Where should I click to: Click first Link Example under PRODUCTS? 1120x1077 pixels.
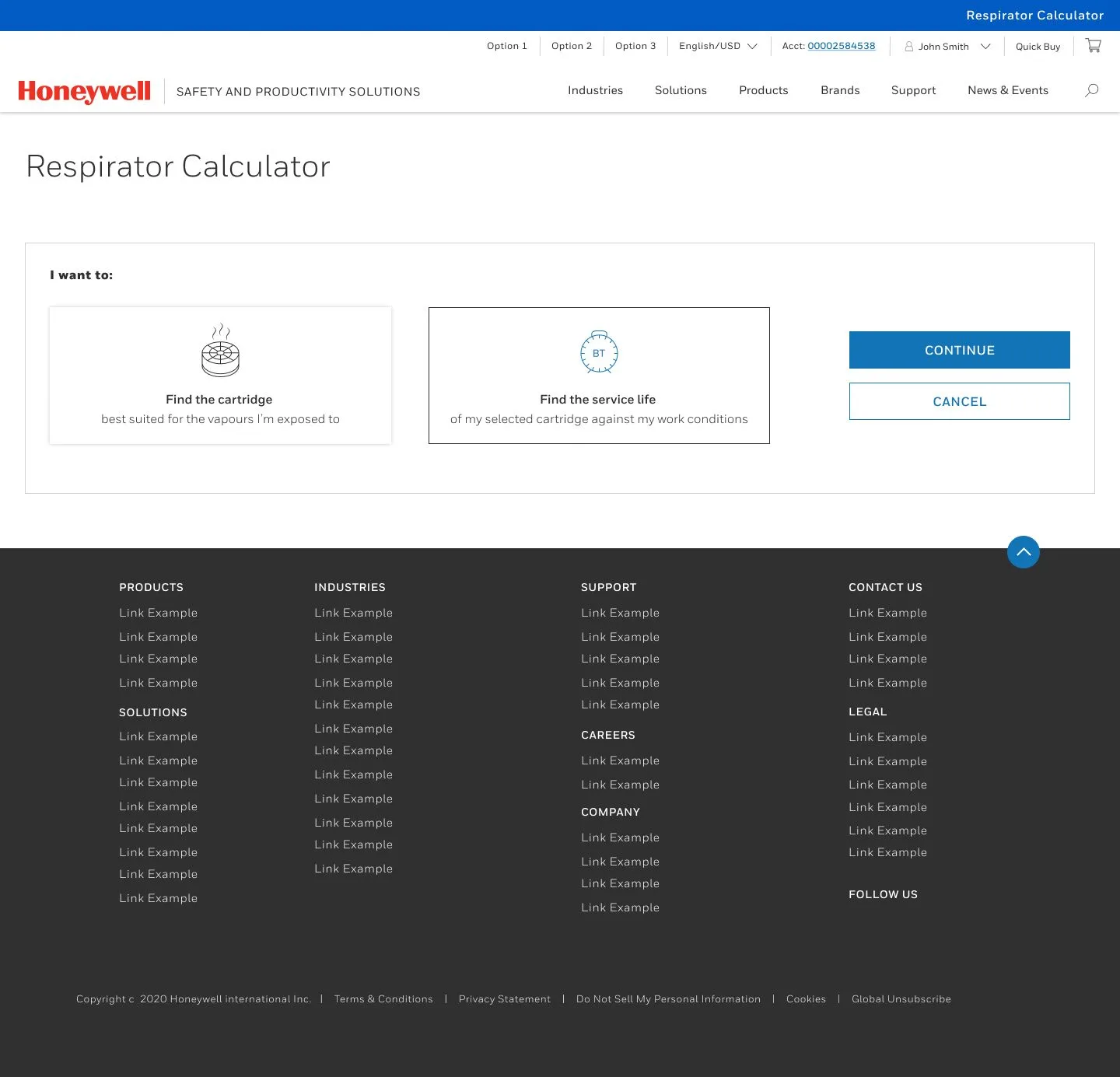pos(159,613)
